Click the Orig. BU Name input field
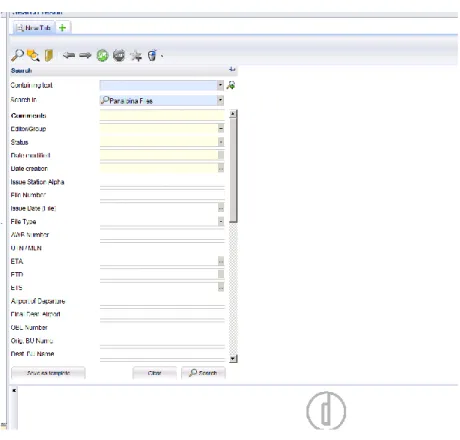 tap(162, 341)
